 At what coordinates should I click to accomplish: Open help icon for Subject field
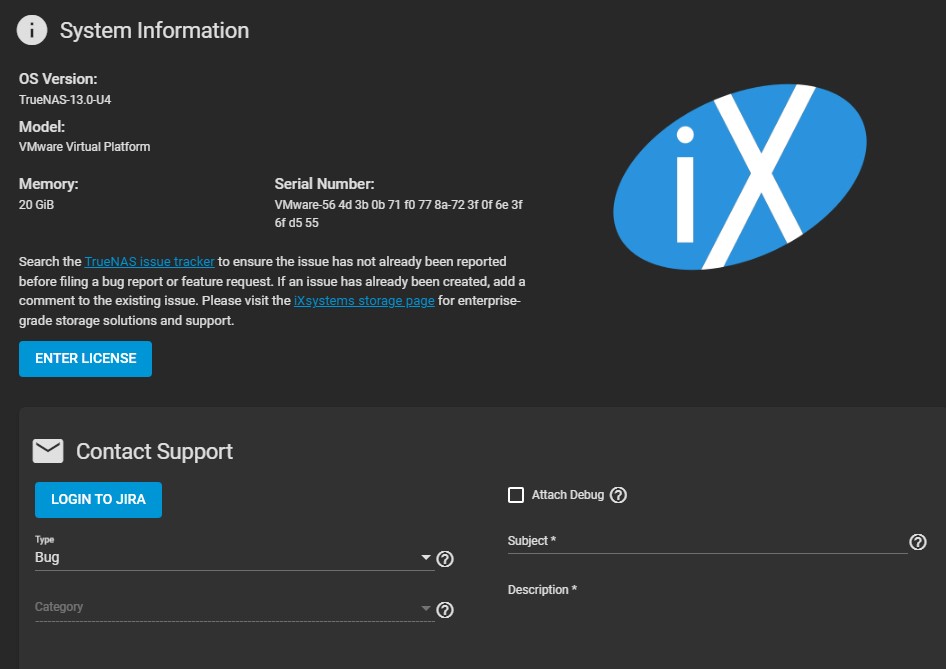pos(918,542)
